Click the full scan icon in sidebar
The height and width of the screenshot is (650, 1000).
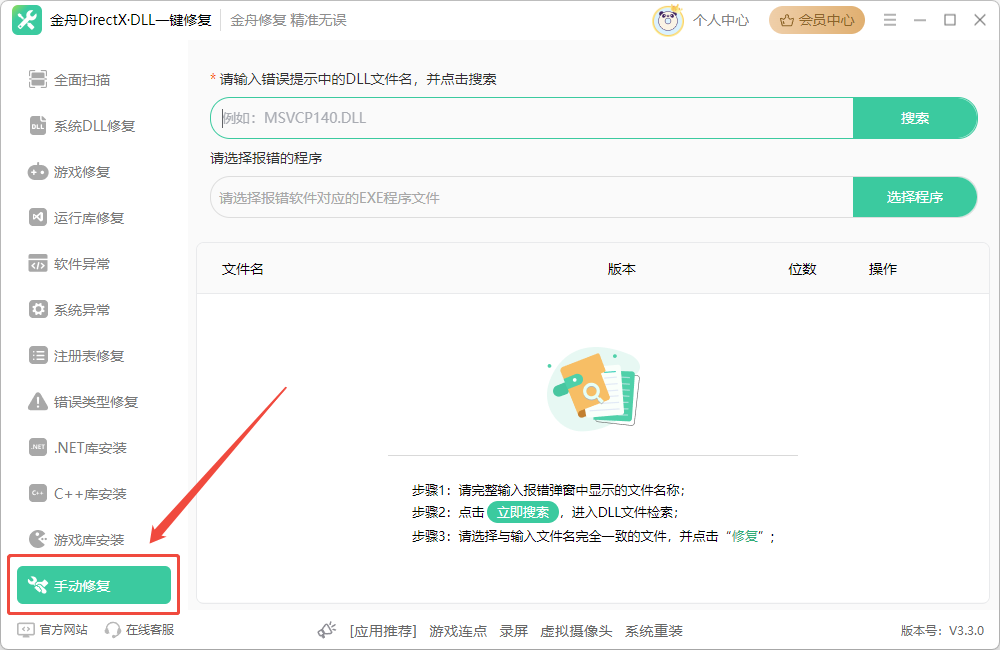pyautogui.click(x=38, y=80)
